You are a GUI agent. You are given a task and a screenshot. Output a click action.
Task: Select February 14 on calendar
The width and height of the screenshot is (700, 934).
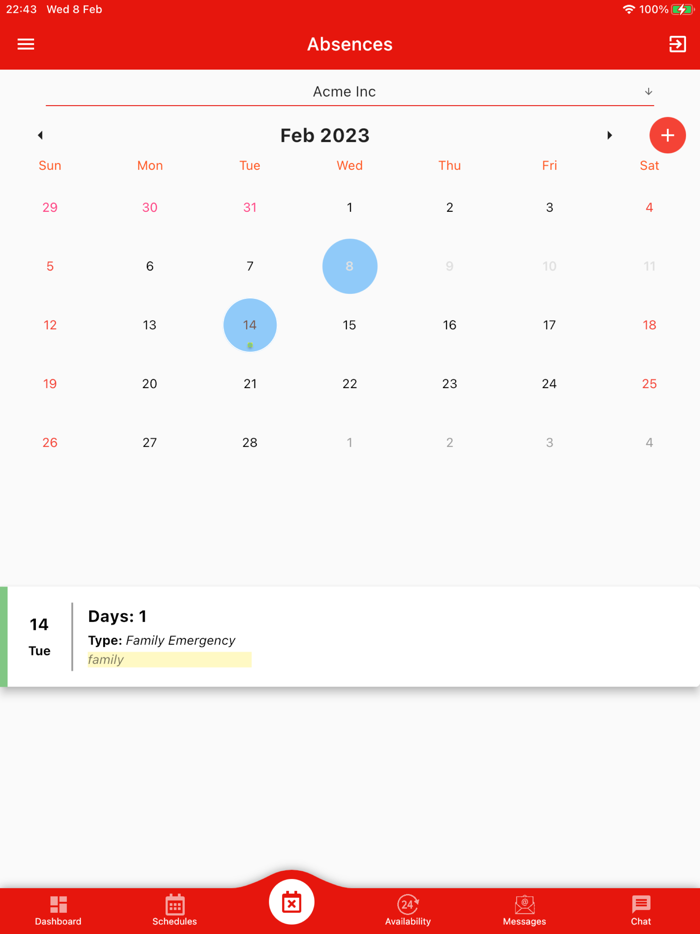point(250,325)
